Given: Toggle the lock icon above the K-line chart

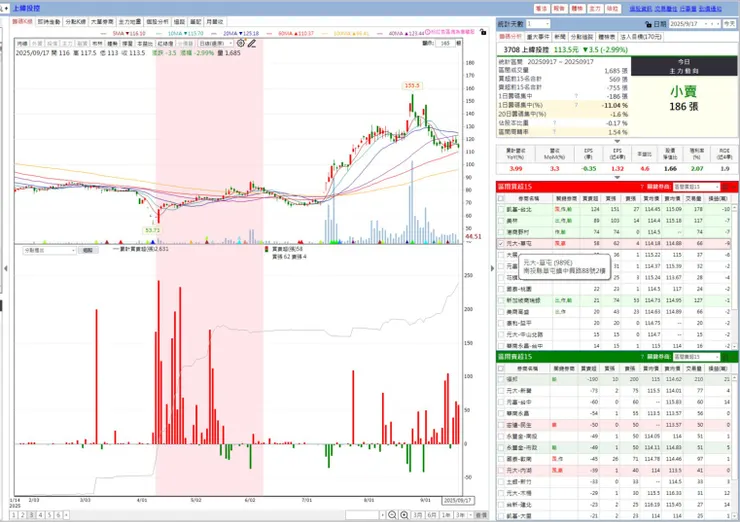Looking at the screenshot, I should tap(482, 32).
